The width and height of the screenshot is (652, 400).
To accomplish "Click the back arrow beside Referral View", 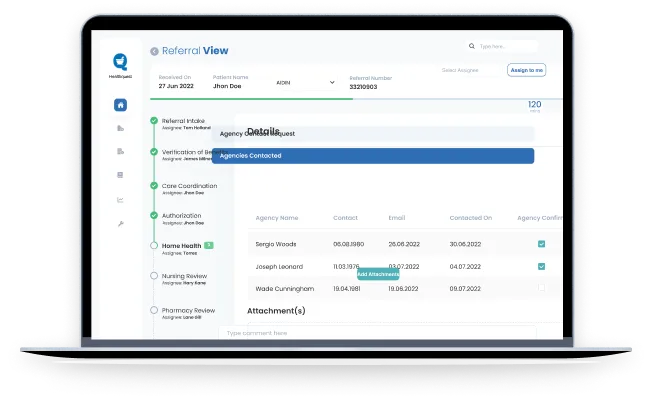I will pos(154,51).
